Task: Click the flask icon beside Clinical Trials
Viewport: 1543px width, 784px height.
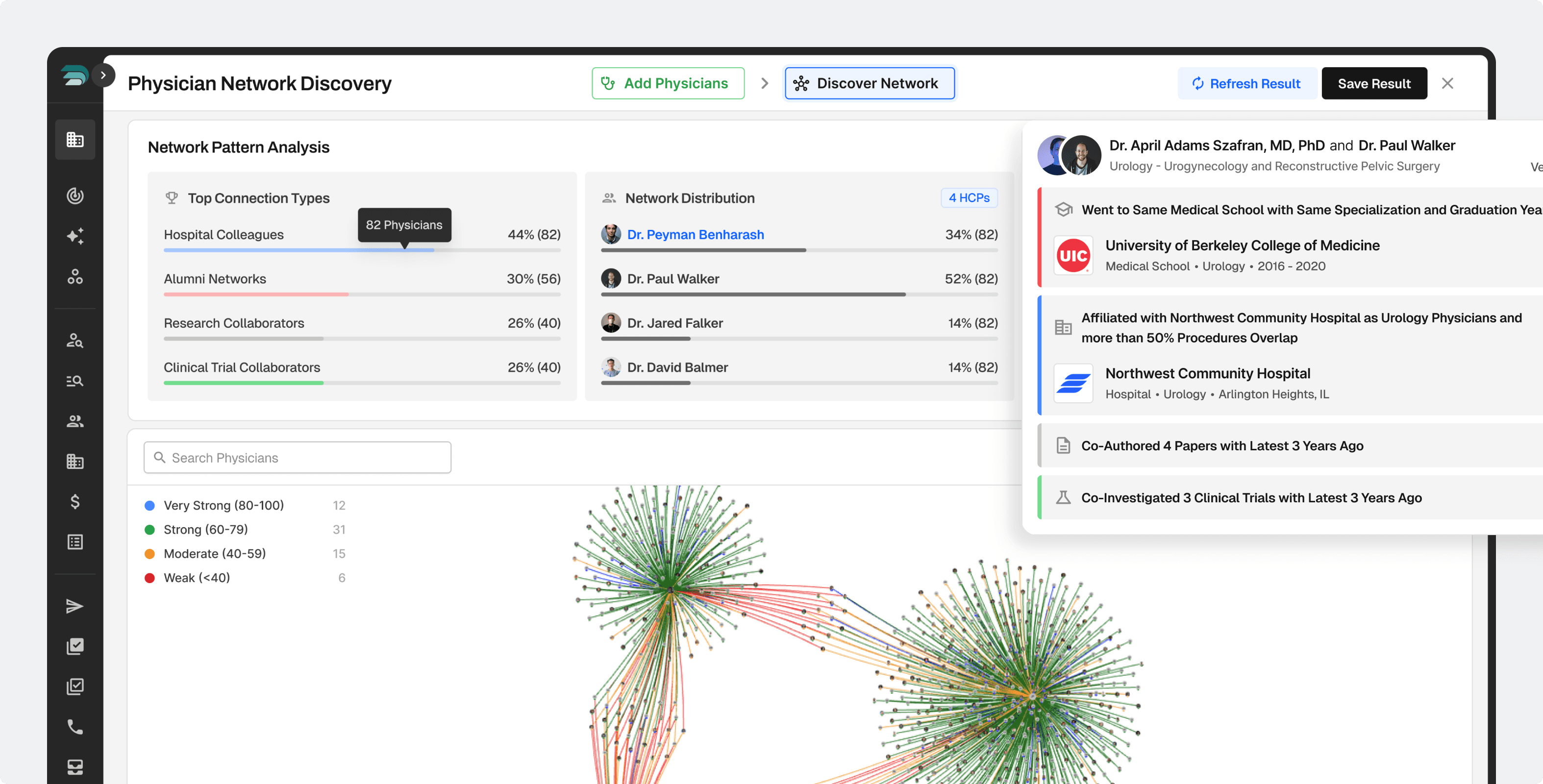Action: pyautogui.click(x=1063, y=498)
